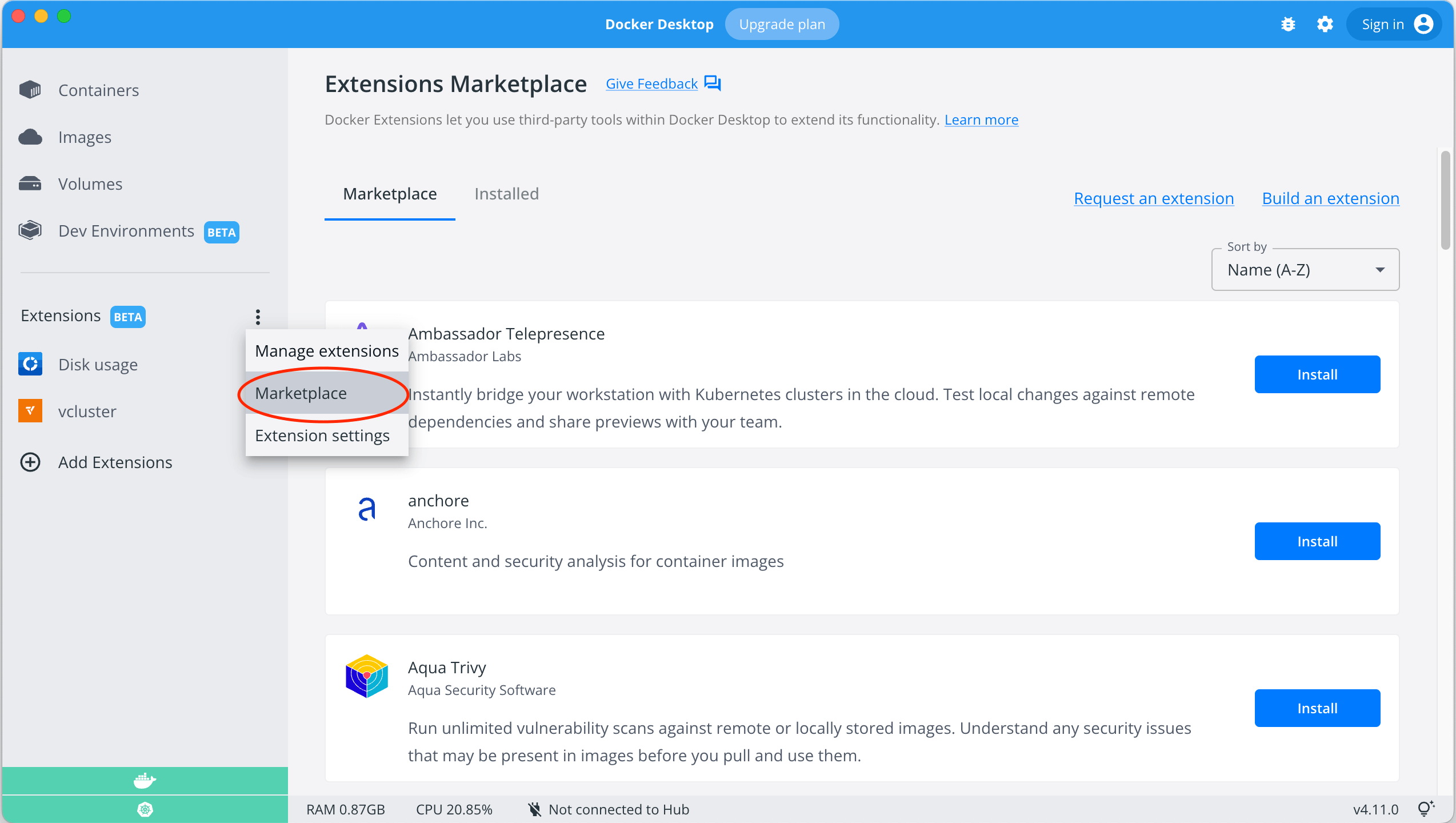Click the Kubernetes status icon
The height and width of the screenshot is (823, 1456).
click(145, 809)
